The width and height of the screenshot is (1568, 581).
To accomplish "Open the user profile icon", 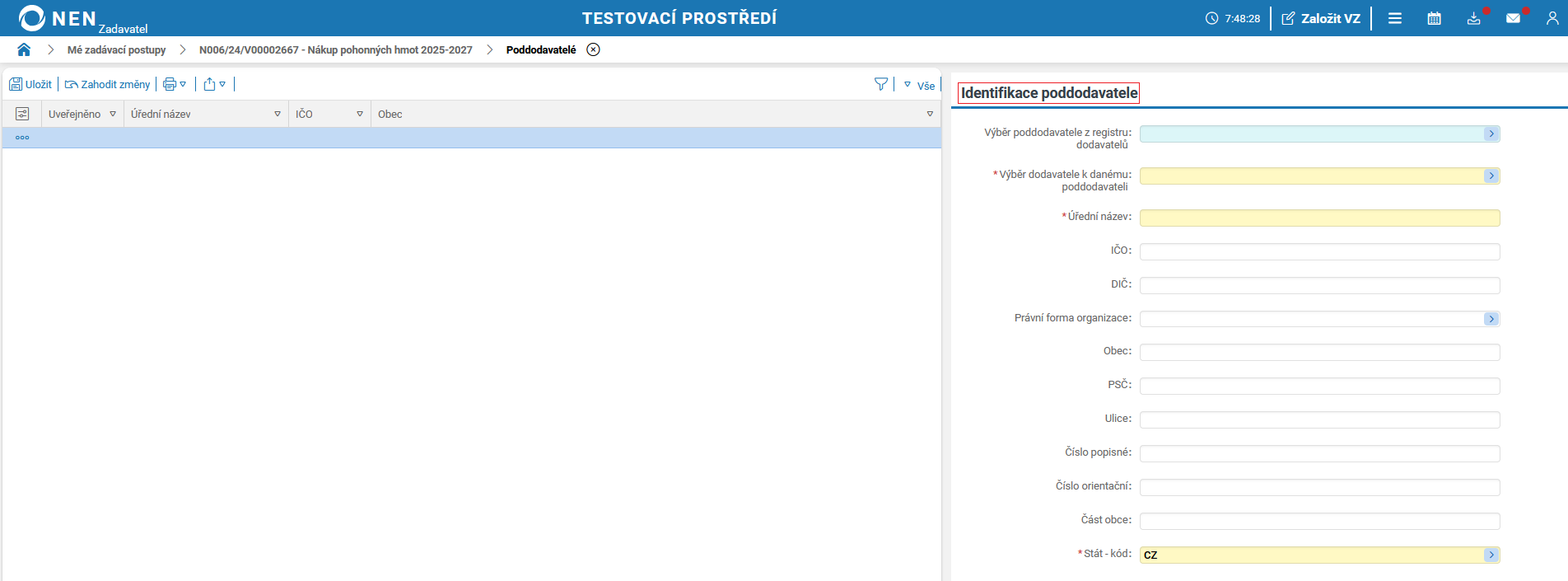I will coord(1552,18).
